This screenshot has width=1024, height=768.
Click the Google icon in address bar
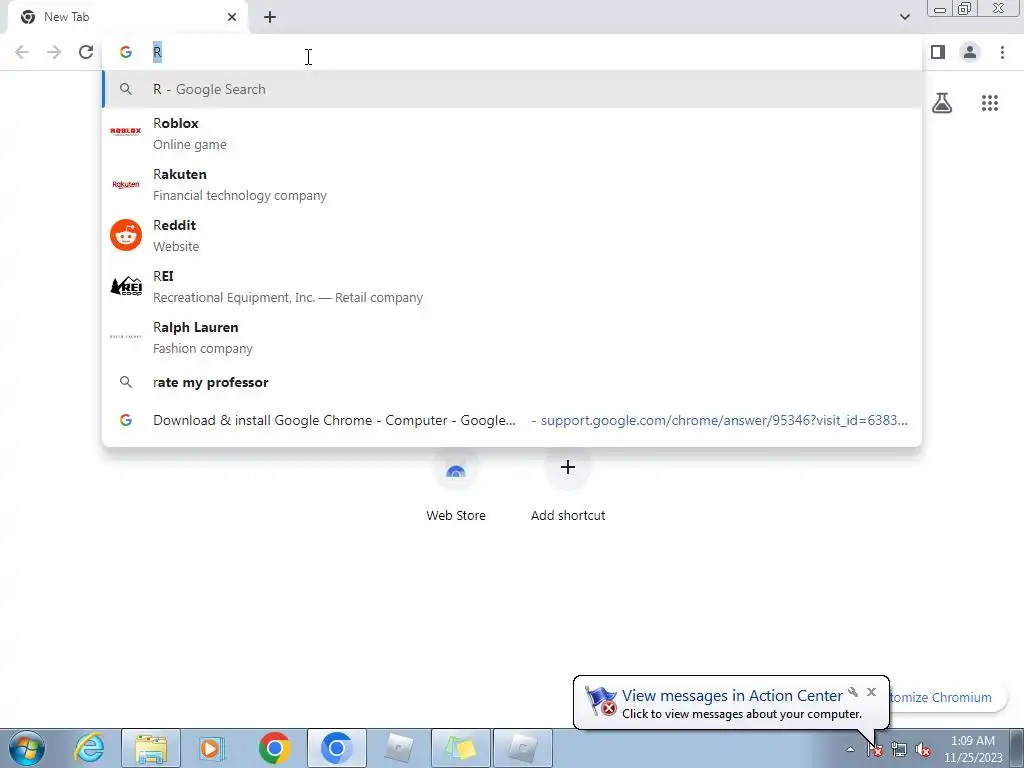click(126, 52)
